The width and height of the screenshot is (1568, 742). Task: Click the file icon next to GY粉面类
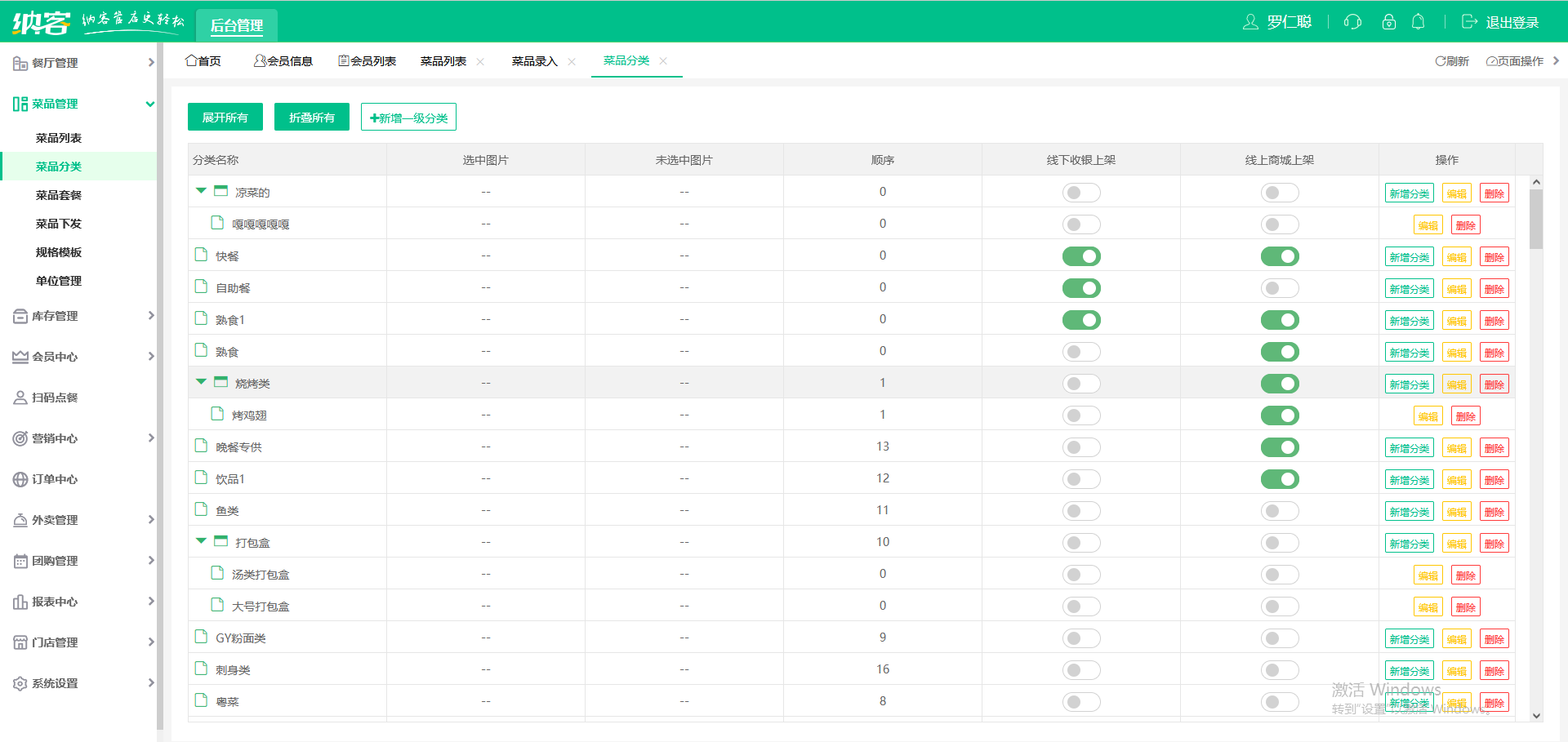(201, 637)
